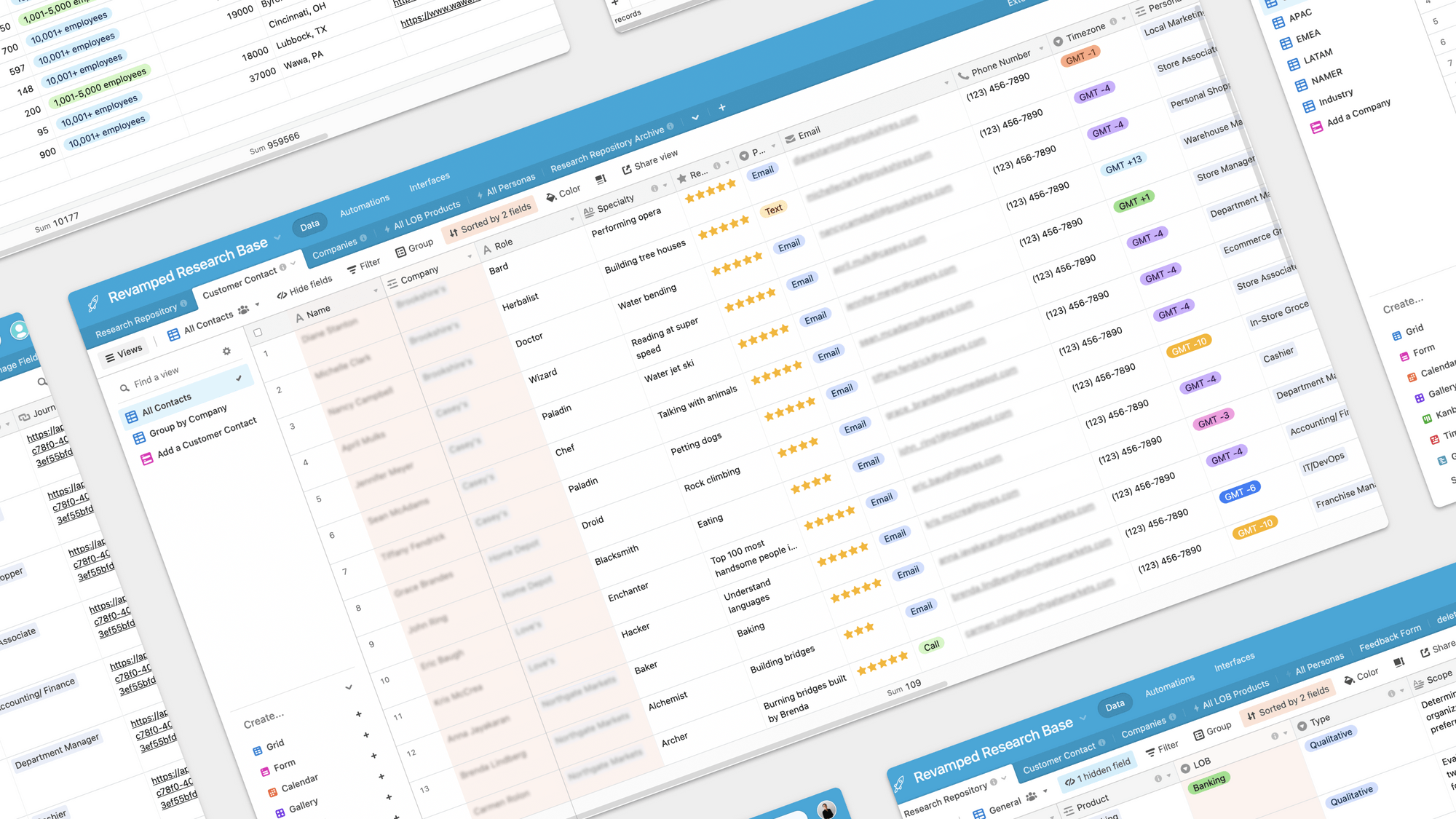Set the star rating in the Bard row
The width and height of the screenshot is (1456, 819).
tap(711, 191)
